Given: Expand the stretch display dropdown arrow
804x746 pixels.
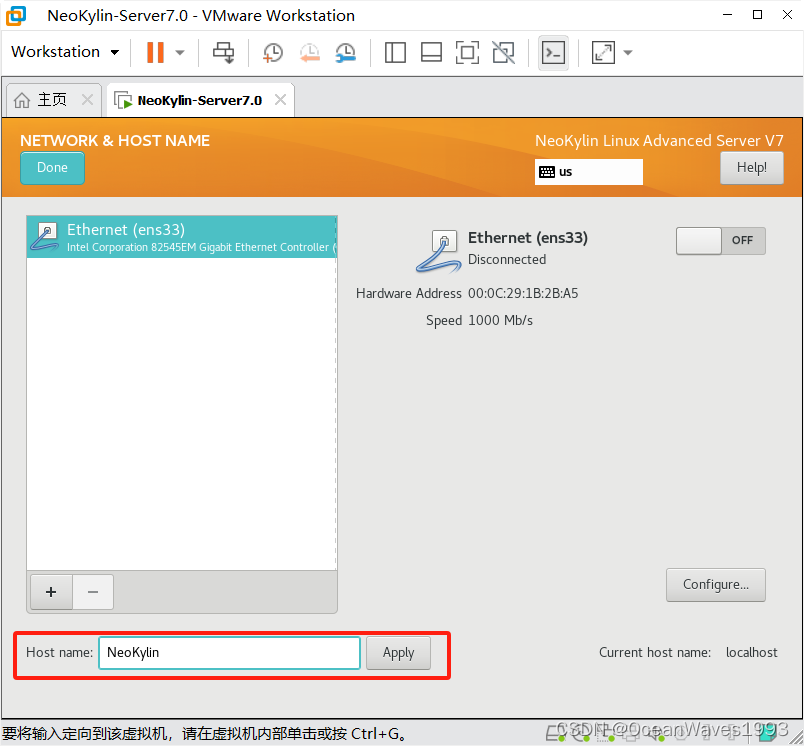Looking at the screenshot, I should click(x=628, y=52).
